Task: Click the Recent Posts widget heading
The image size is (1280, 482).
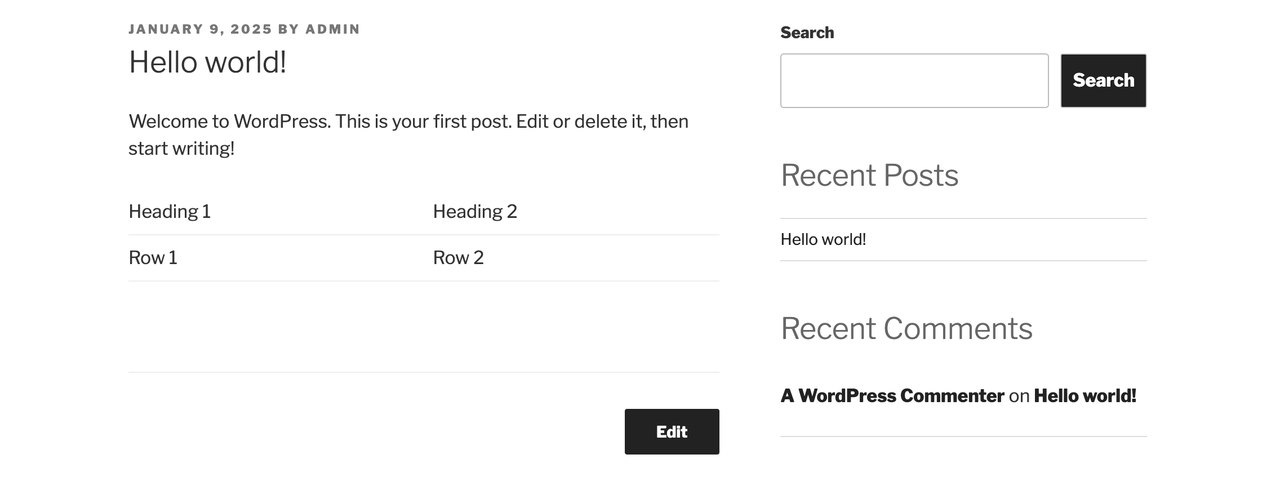Action: point(869,175)
